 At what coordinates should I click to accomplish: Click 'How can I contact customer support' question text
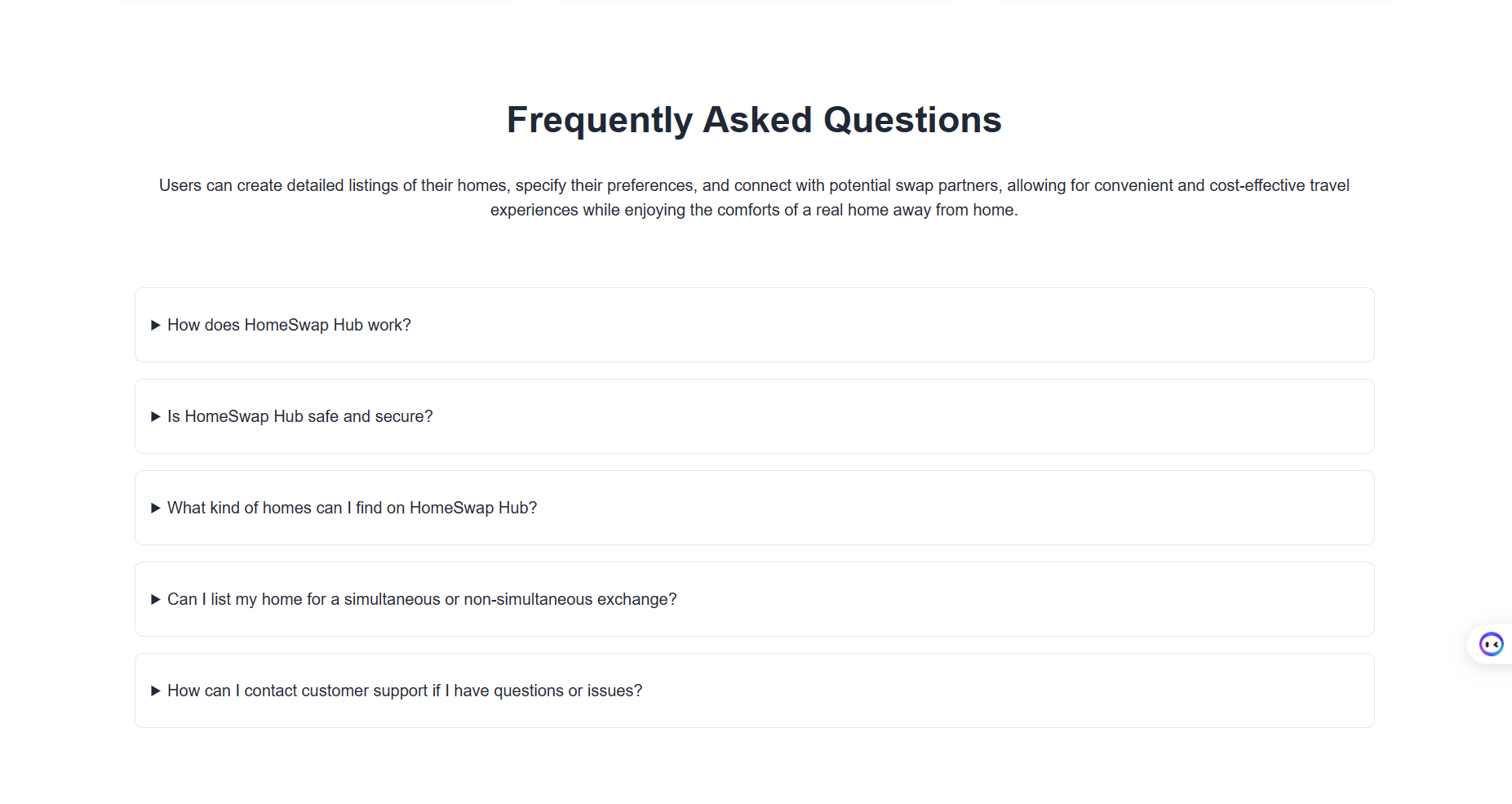point(405,691)
